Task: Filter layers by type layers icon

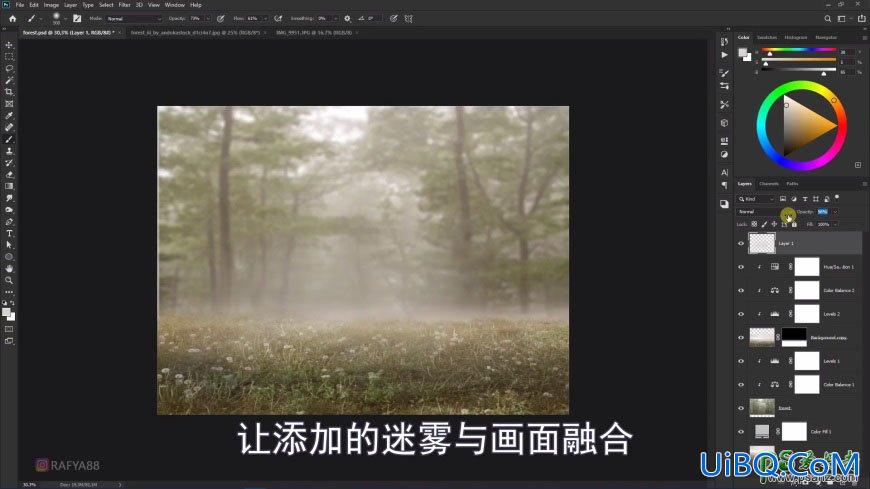Action: click(x=805, y=199)
